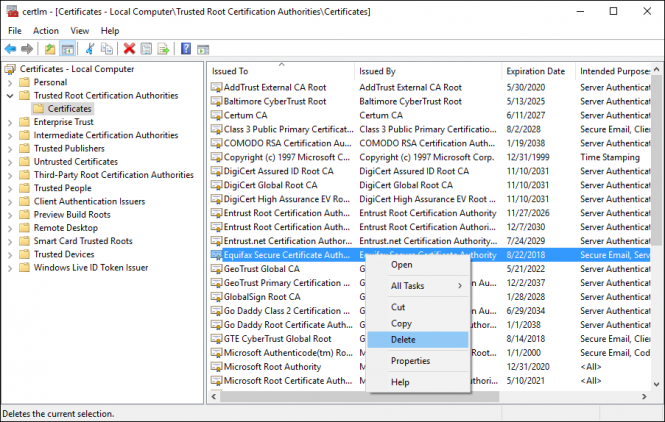Open the View menu

click(x=80, y=31)
